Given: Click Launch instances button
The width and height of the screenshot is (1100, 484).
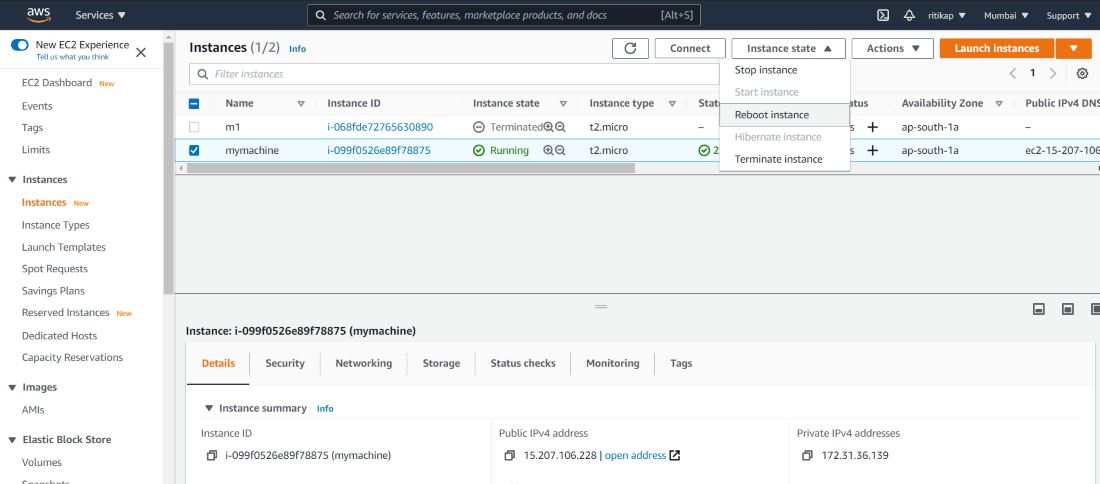Looking at the screenshot, I should tap(997, 48).
